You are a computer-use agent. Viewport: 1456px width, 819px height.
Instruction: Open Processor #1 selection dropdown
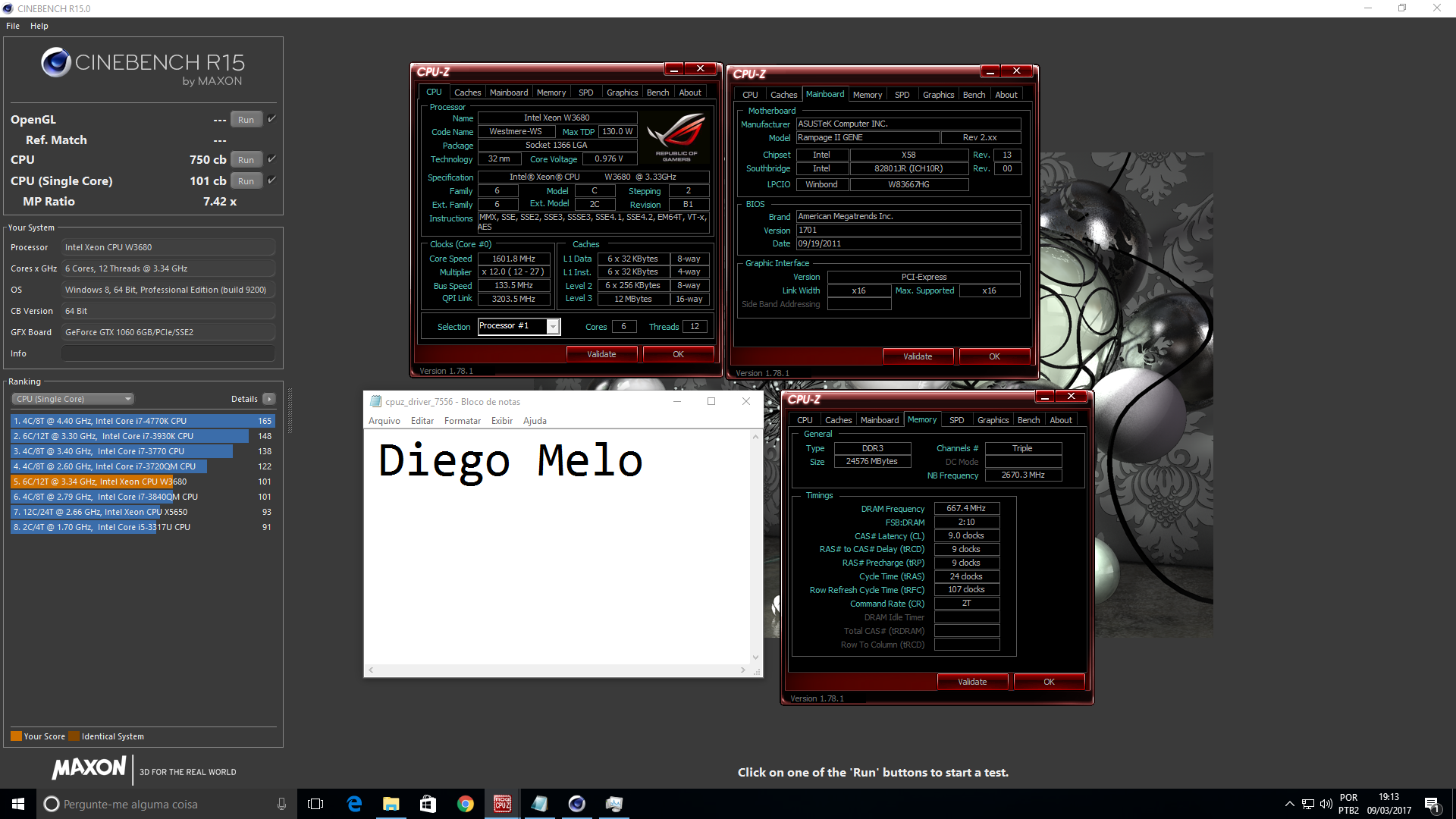tap(554, 326)
